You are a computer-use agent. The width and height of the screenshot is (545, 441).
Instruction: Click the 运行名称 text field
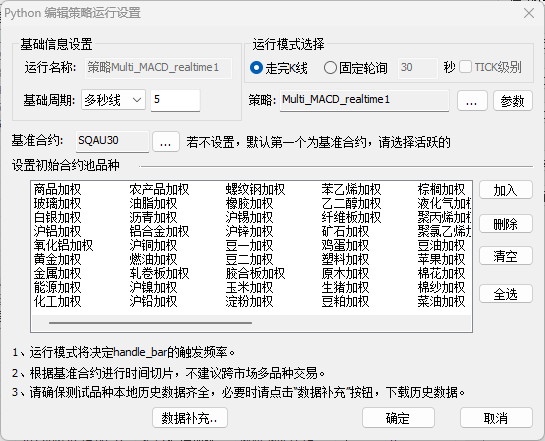point(158,67)
